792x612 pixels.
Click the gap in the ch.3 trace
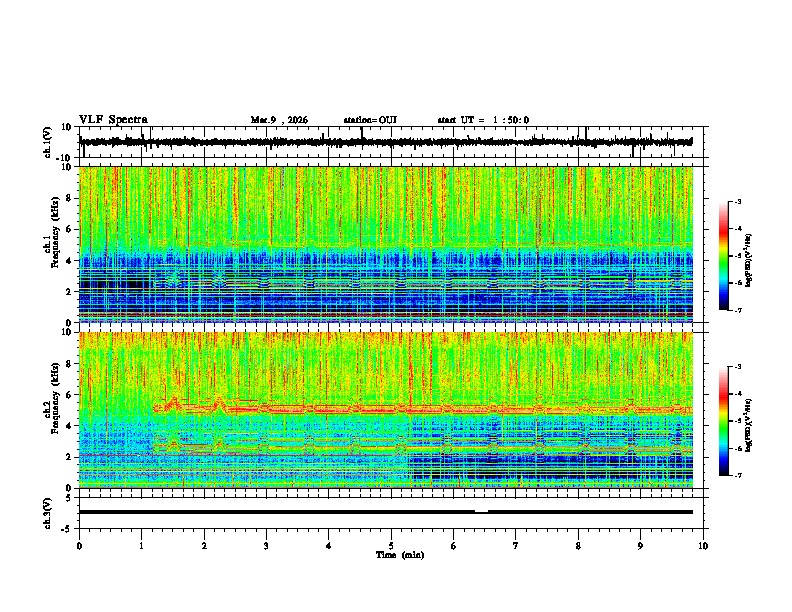[481, 512]
